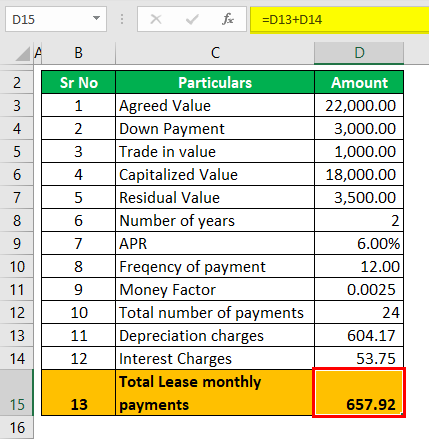This screenshot has height=439, width=429.
Task: Click the 3,000.00 amount cell
Action: pyautogui.click(x=359, y=128)
